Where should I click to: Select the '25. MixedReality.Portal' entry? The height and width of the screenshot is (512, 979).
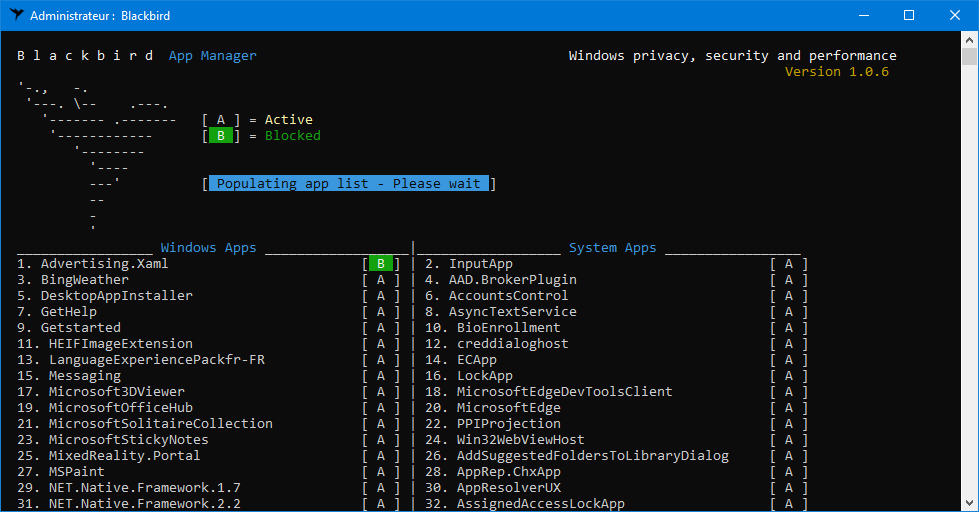point(109,456)
